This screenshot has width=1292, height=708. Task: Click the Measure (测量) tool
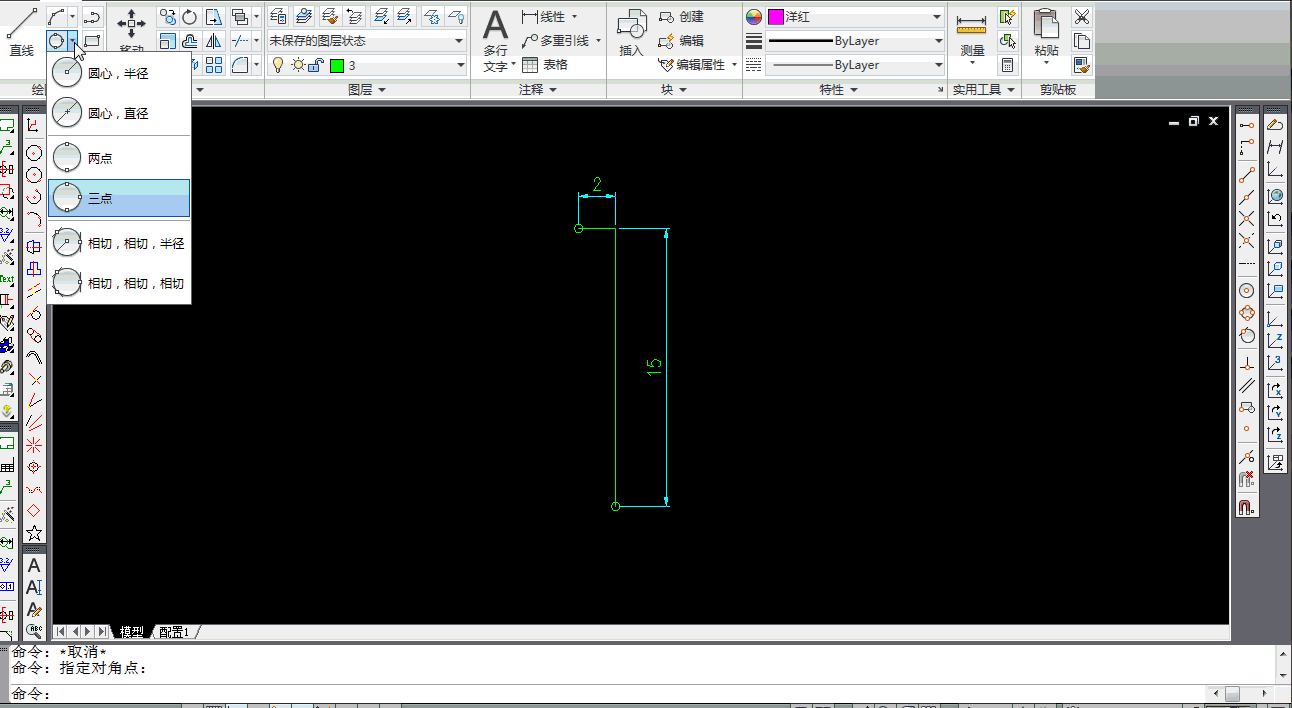[x=971, y=36]
